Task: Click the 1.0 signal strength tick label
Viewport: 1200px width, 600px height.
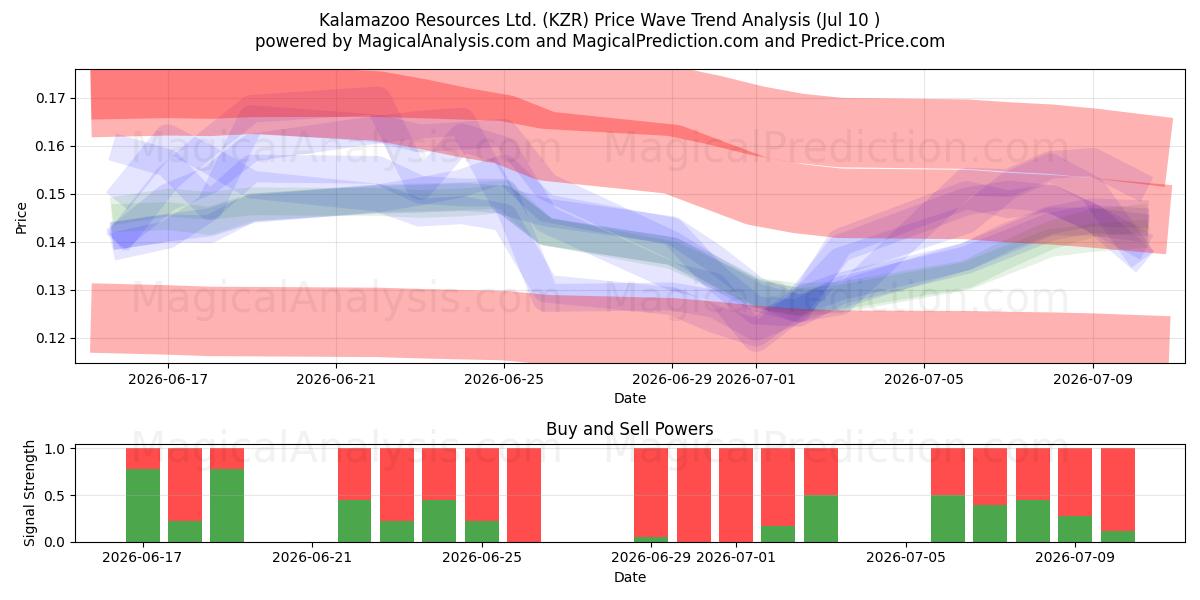Action: [57, 449]
